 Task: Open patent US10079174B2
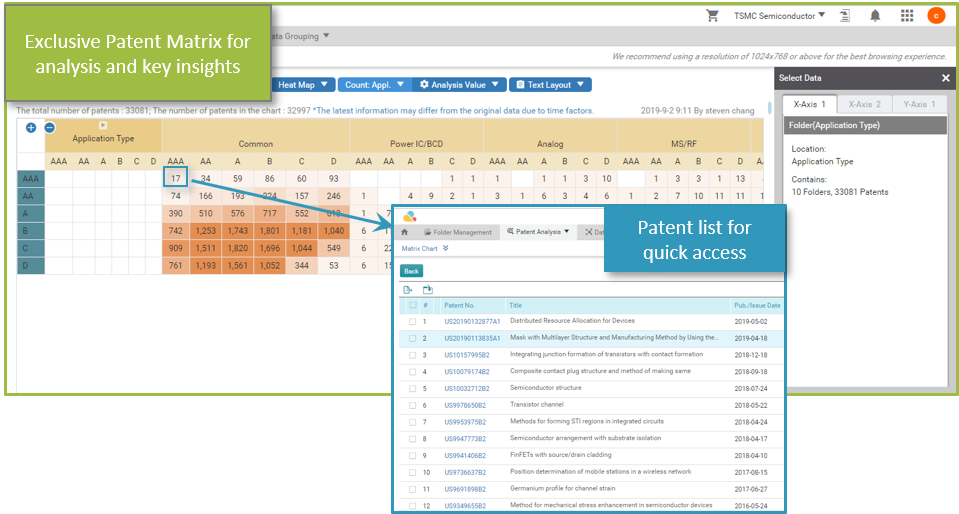coord(467,371)
